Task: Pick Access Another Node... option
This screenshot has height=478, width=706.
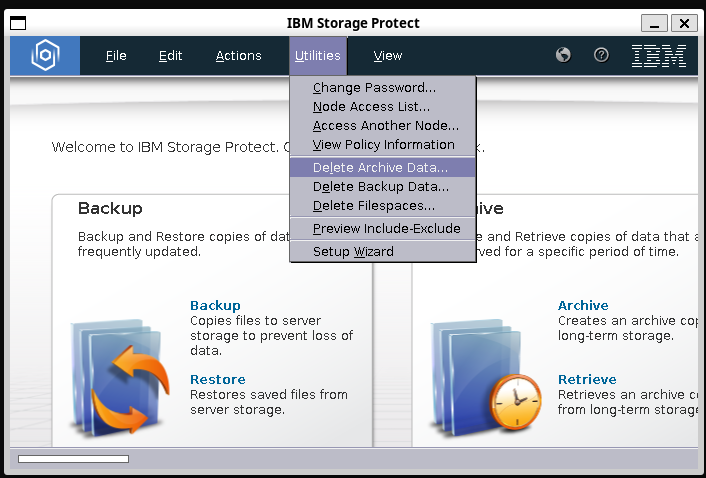Action: click(x=383, y=126)
